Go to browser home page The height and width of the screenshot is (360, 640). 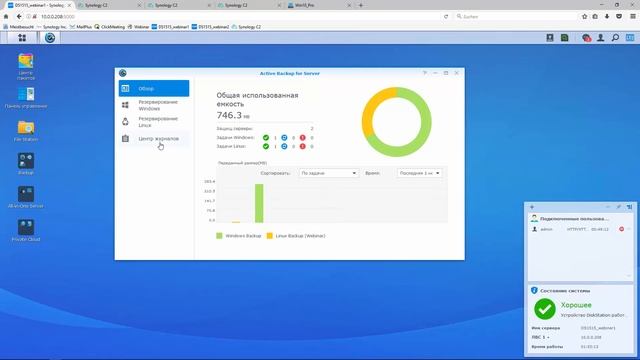click(x=6, y=16)
